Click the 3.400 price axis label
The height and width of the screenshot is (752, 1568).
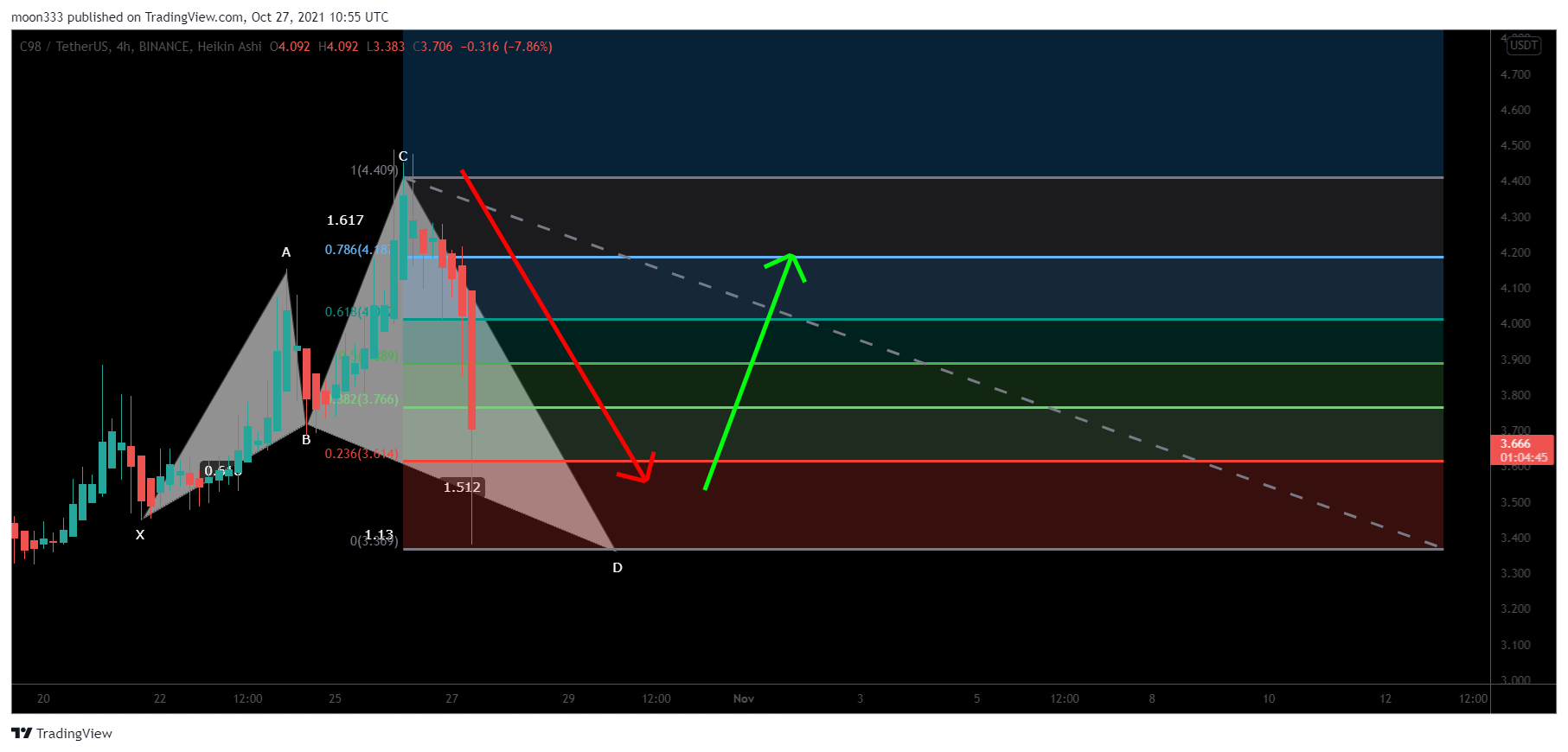click(x=1515, y=538)
